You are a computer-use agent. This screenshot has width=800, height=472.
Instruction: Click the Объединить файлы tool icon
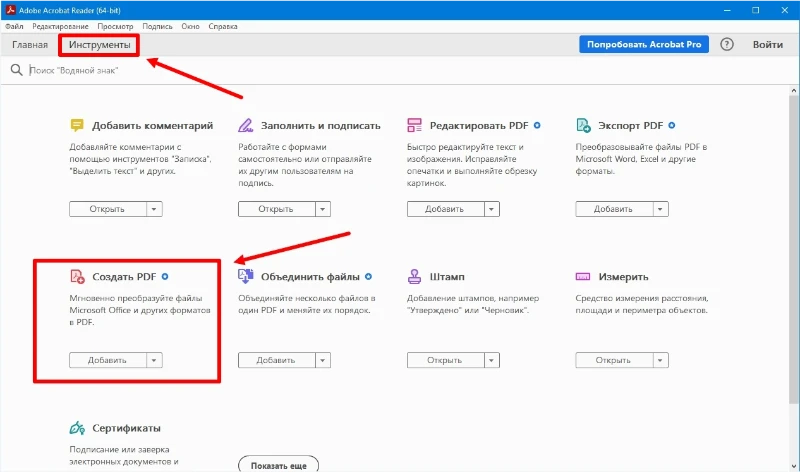(245, 276)
